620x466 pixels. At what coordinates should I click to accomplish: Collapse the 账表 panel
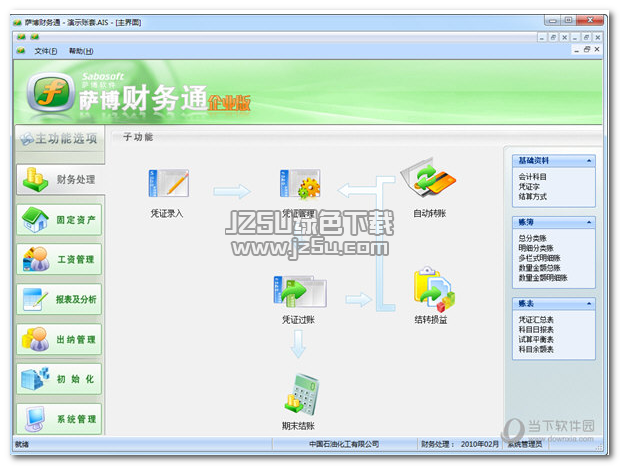[x=589, y=304]
